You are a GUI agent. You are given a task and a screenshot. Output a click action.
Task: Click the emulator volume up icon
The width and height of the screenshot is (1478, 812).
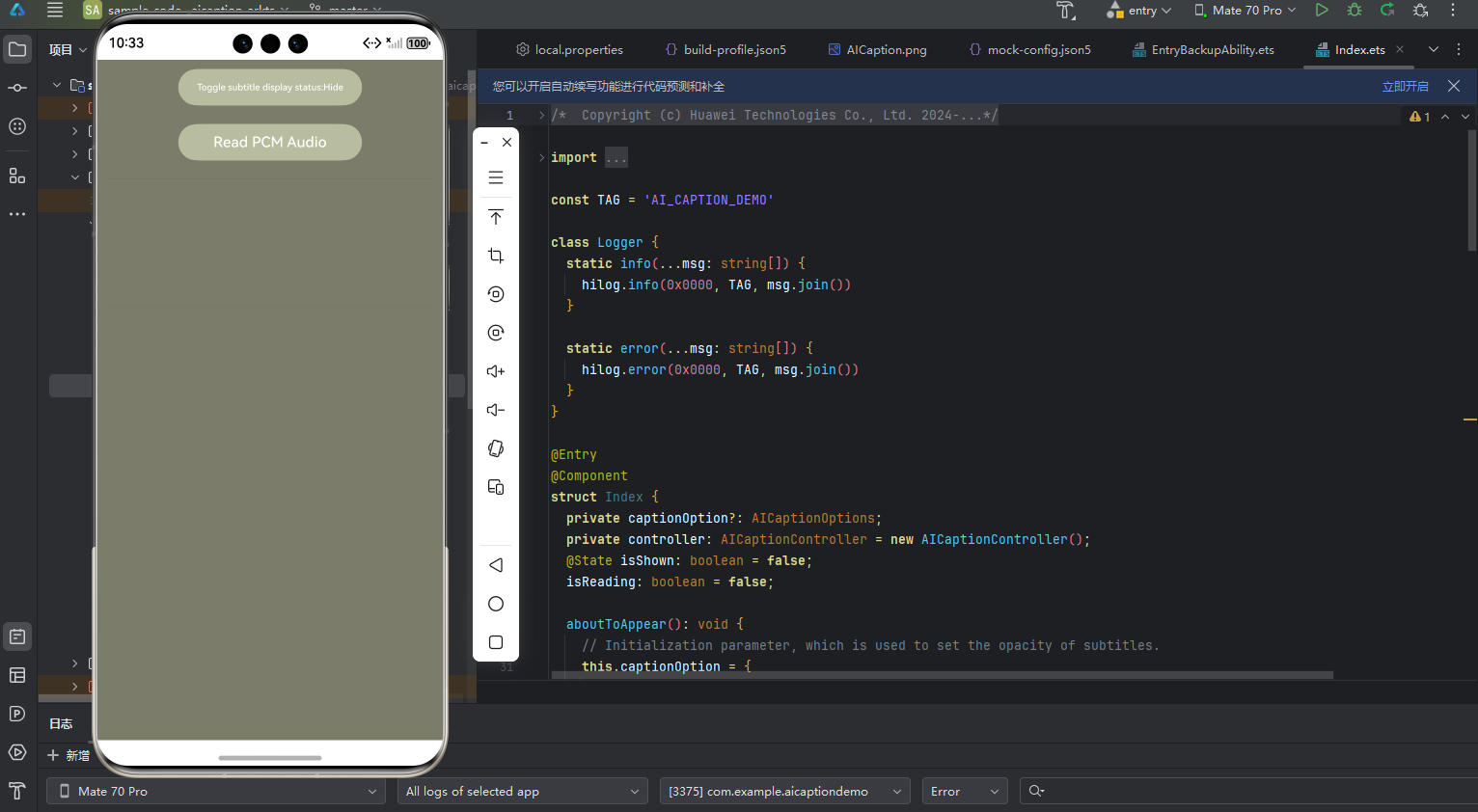click(x=496, y=371)
